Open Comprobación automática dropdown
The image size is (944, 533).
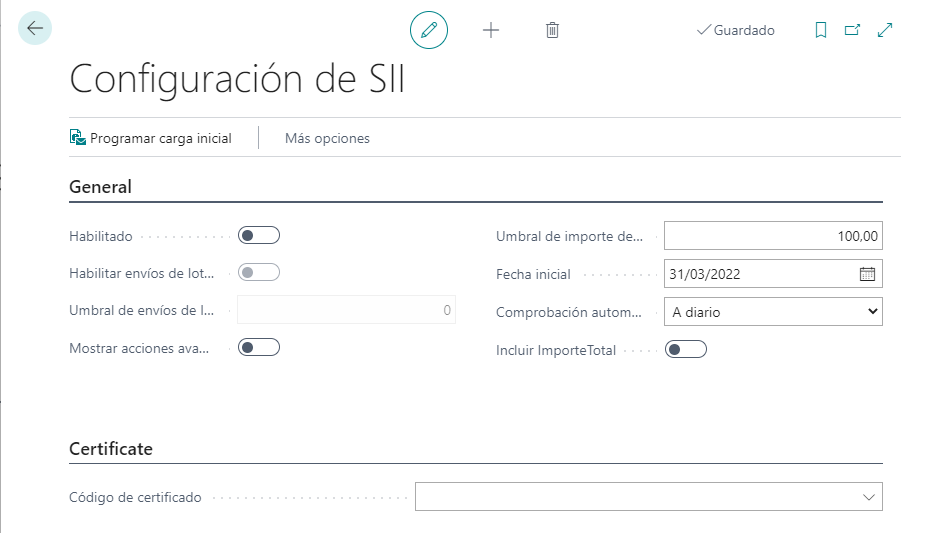773,312
